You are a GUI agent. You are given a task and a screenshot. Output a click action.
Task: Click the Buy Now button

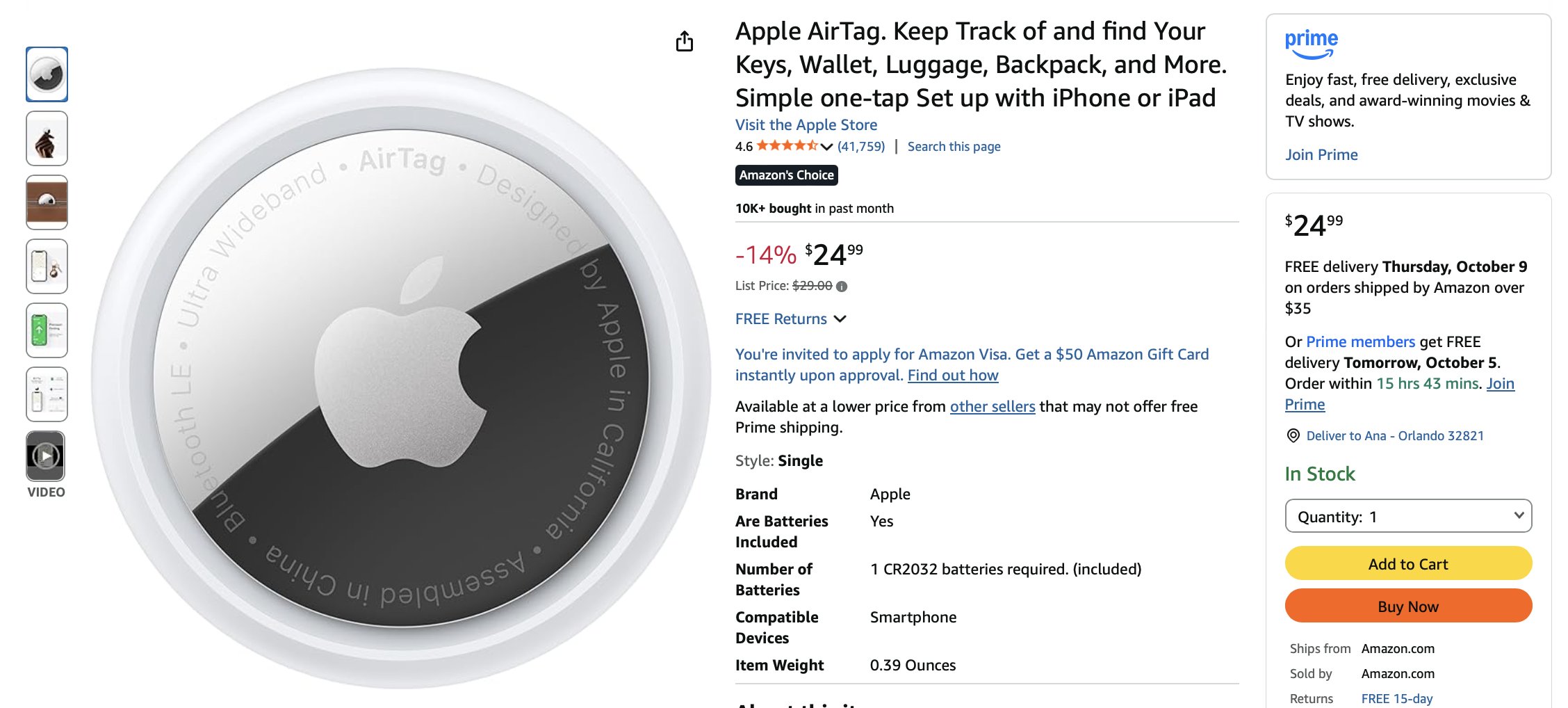pos(1408,606)
